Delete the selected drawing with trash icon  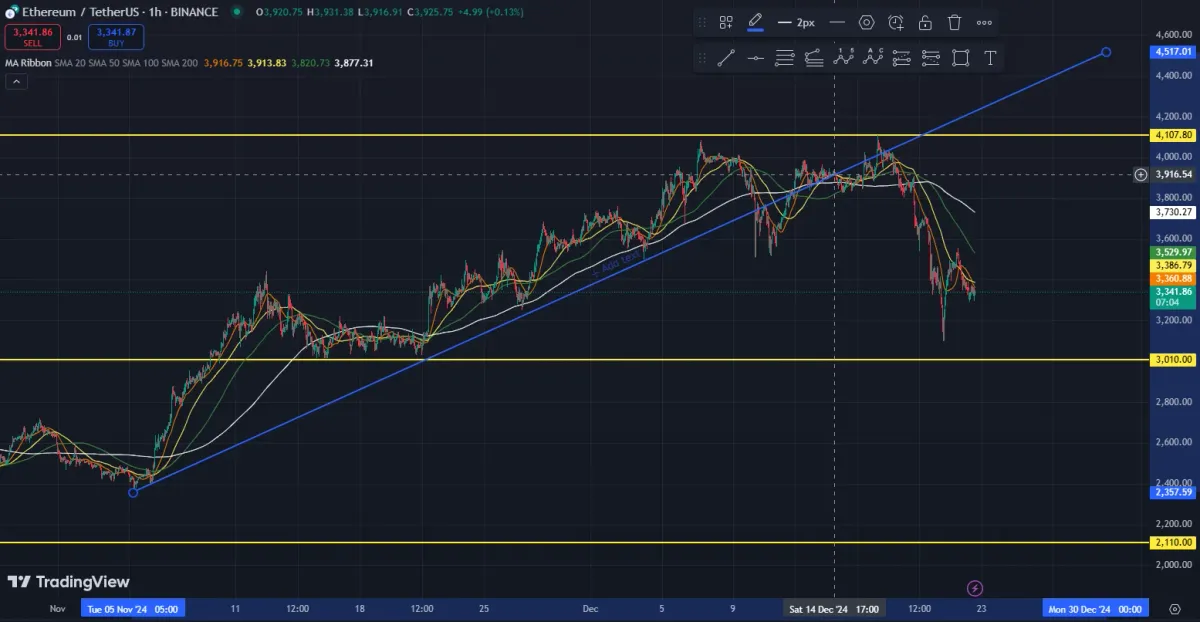pyautogui.click(x=955, y=22)
